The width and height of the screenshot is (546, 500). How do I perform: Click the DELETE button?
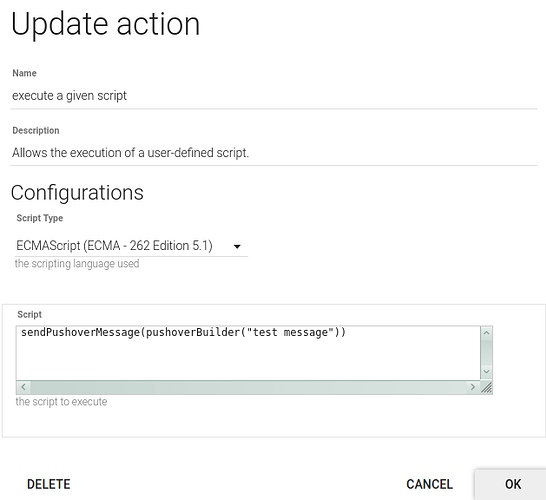[49, 484]
